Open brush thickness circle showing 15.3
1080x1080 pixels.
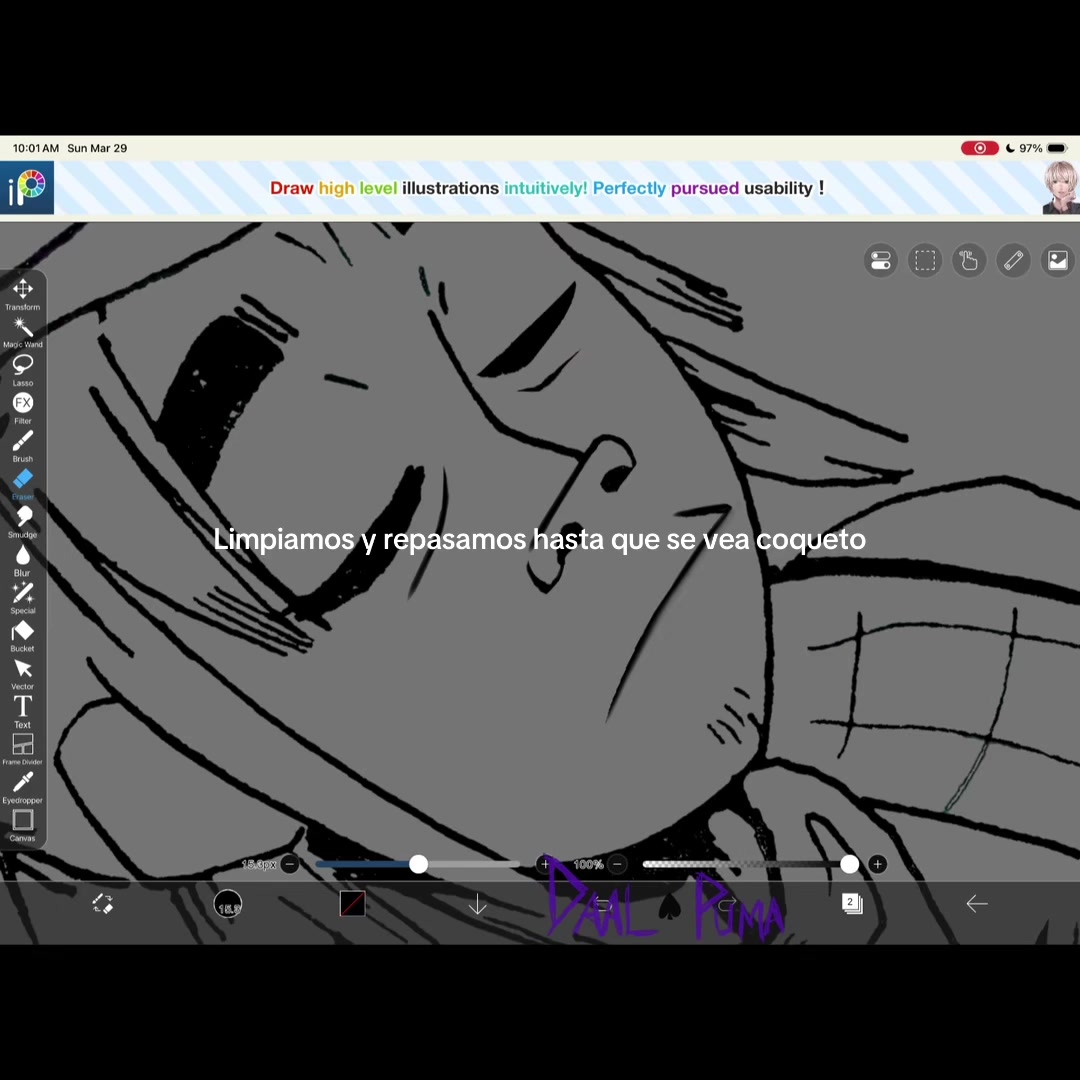tap(228, 904)
